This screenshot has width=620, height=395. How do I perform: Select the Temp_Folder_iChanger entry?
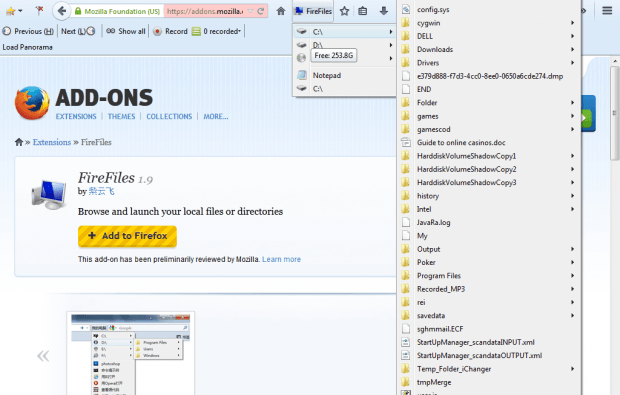coord(489,369)
